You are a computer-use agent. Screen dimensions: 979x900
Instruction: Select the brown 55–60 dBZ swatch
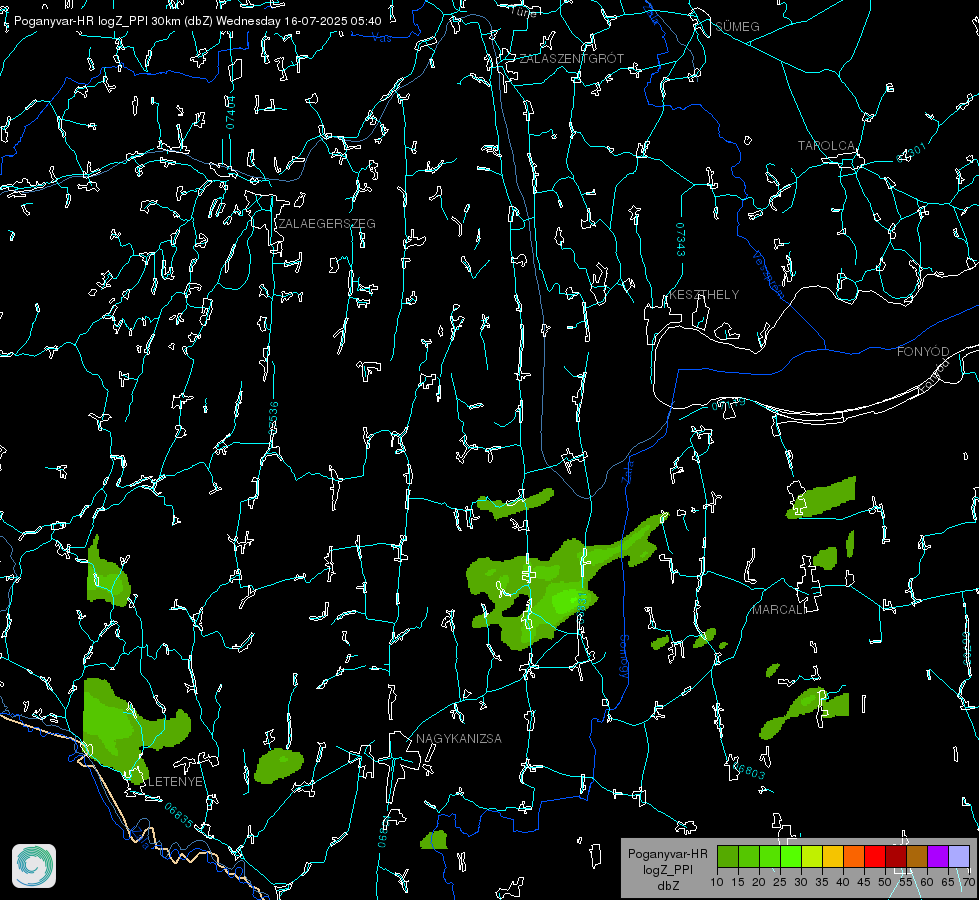[917, 856]
